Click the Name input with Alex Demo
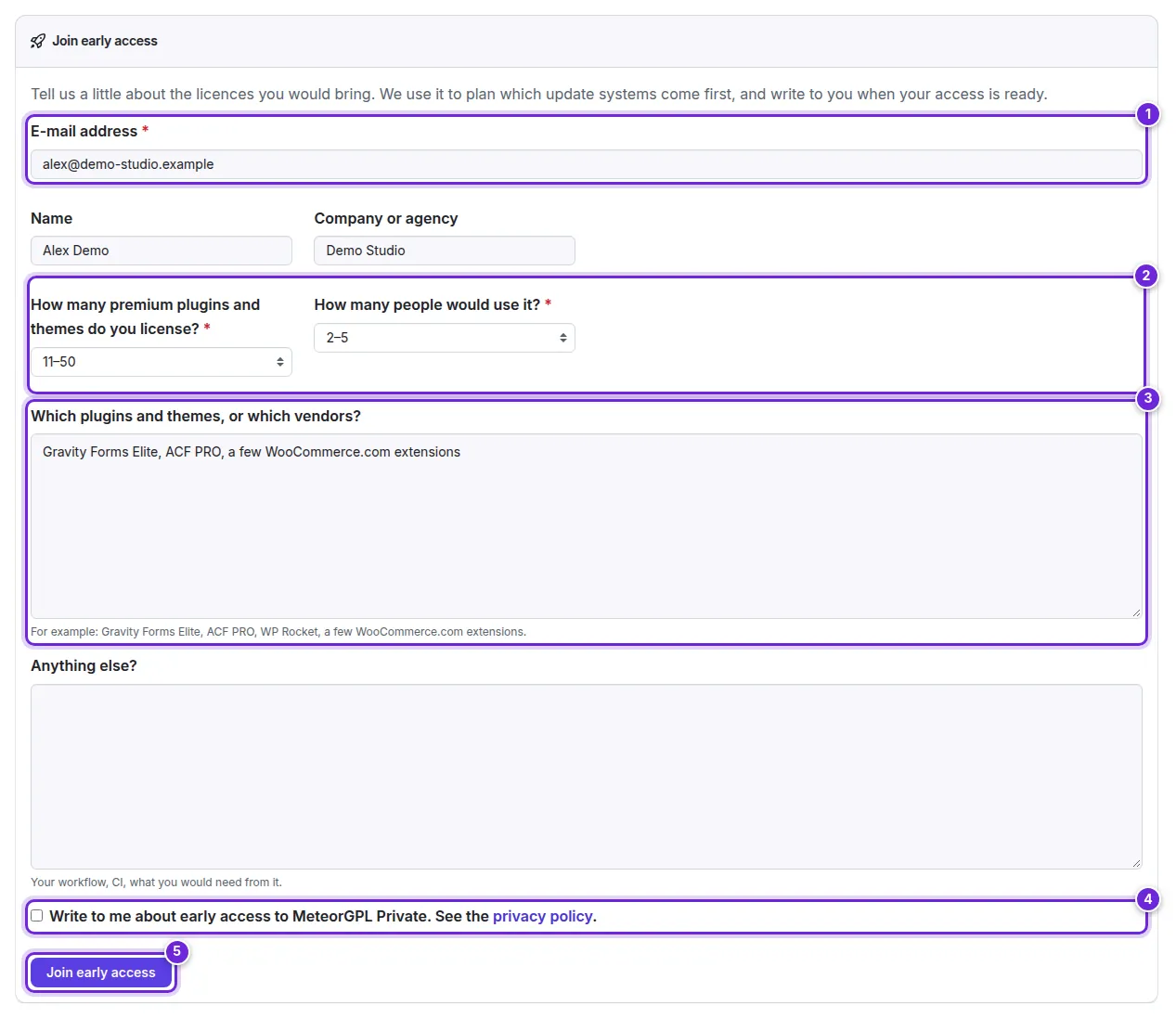Screen dimensions: 1176x1018 coord(162,251)
